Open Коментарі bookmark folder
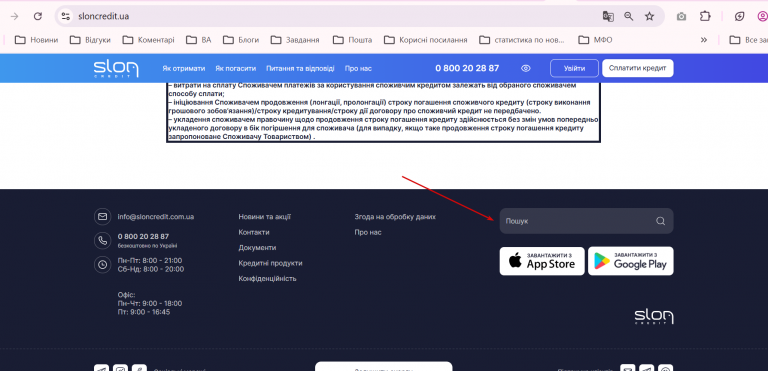The width and height of the screenshot is (768, 371). [148, 40]
